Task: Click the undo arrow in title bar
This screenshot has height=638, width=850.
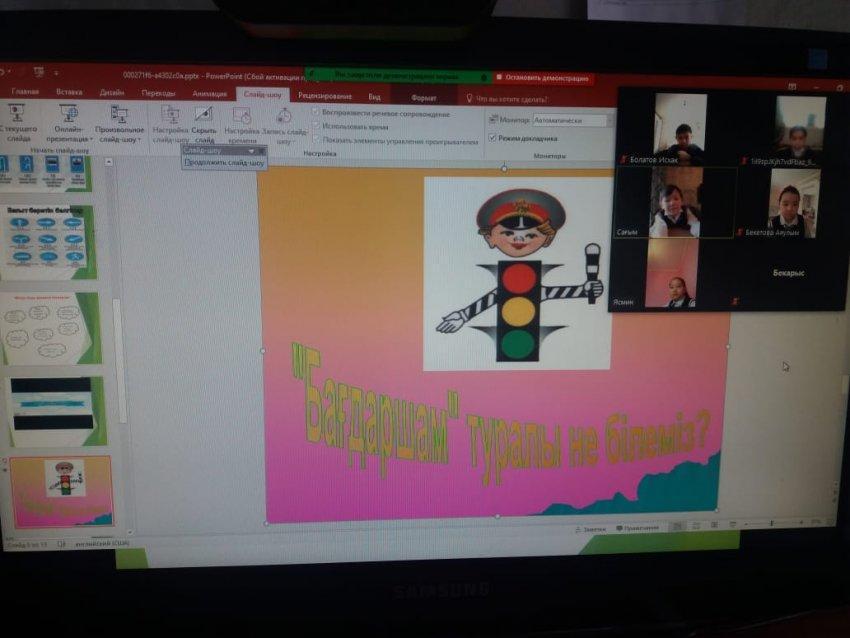Action: tap(3, 70)
